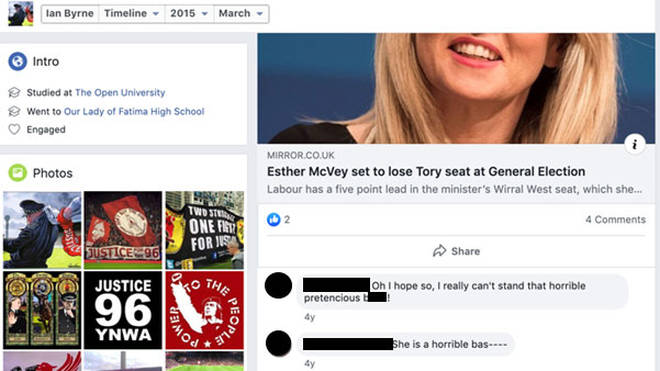Screen dimensions: 660x371
Task: Open the Justice 96 YNWA photo
Action: pyautogui.click(x=123, y=310)
